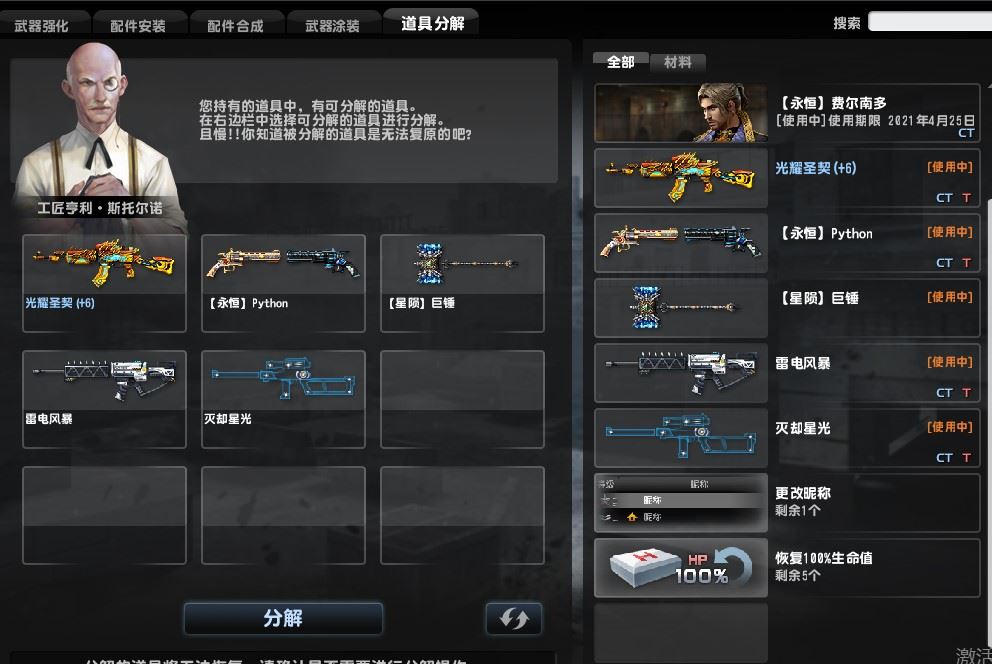This screenshot has height=664, width=992.
Task: Click the first empty decompose slot
Action: [462, 399]
